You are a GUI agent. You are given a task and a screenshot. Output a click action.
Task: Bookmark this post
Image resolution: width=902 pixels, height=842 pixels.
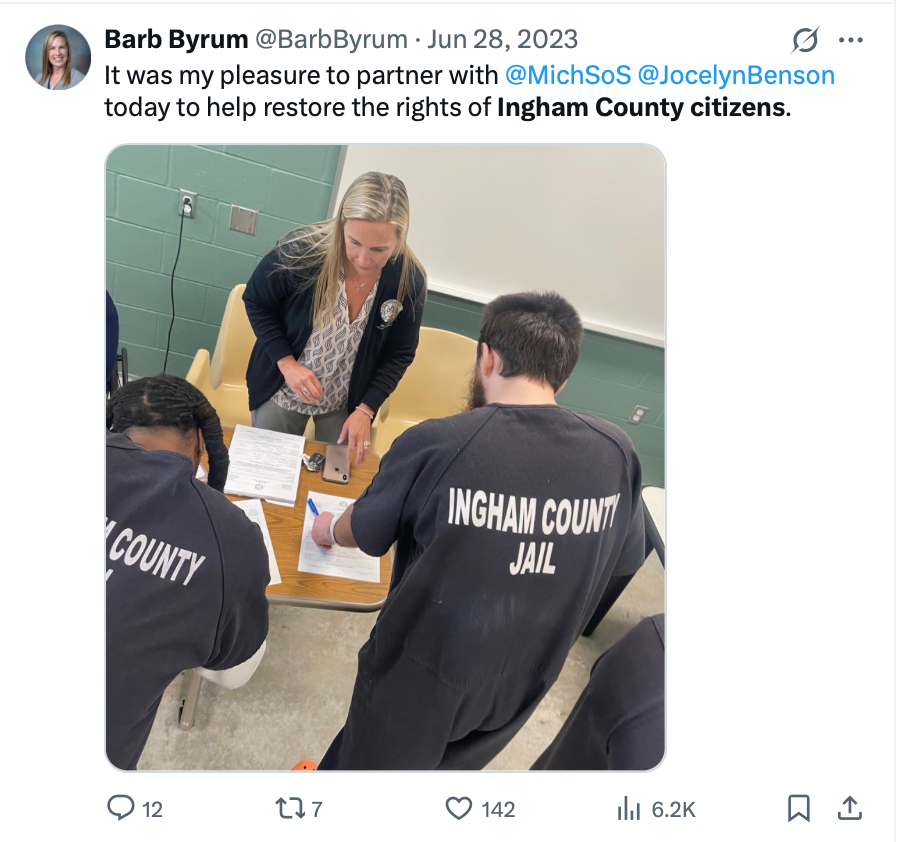(x=799, y=808)
